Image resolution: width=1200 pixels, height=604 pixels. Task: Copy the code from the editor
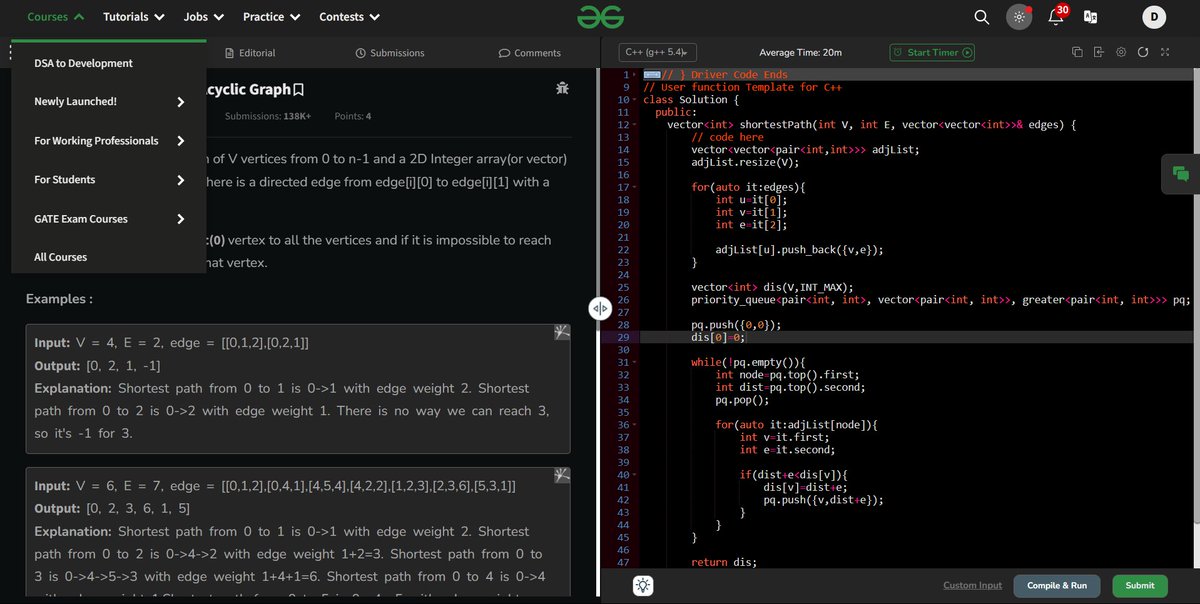point(1077,52)
